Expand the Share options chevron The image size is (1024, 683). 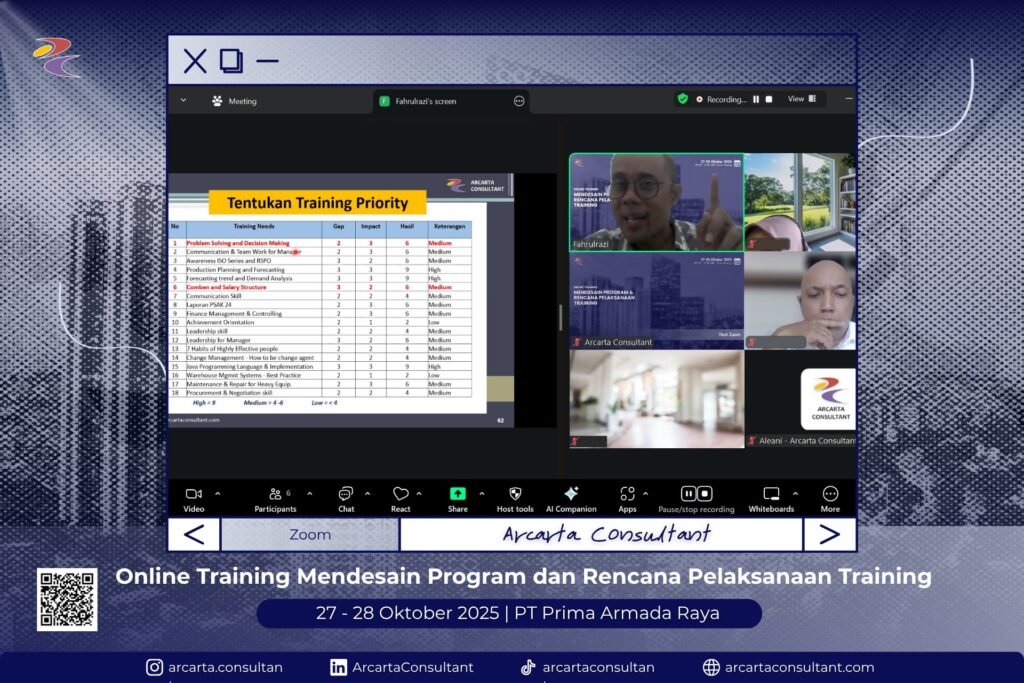[481, 493]
